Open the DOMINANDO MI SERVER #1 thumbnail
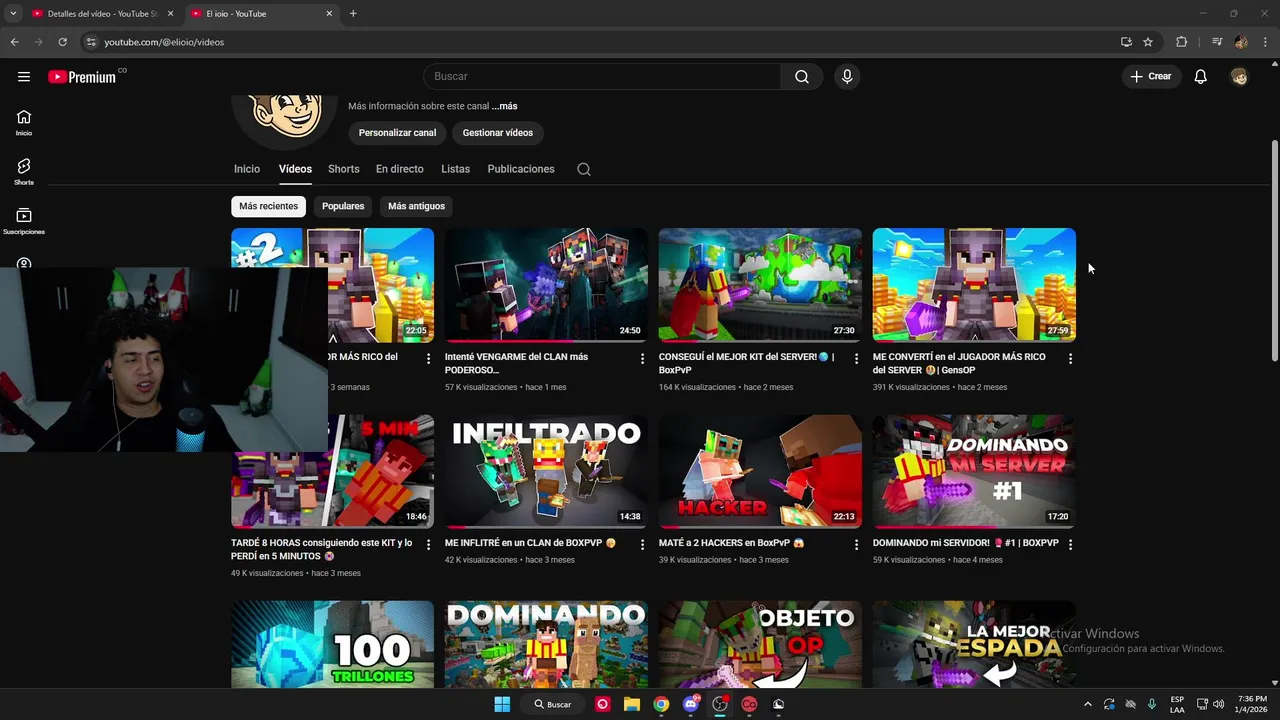This screenshot has height=720, width=1280. point(974,471)
